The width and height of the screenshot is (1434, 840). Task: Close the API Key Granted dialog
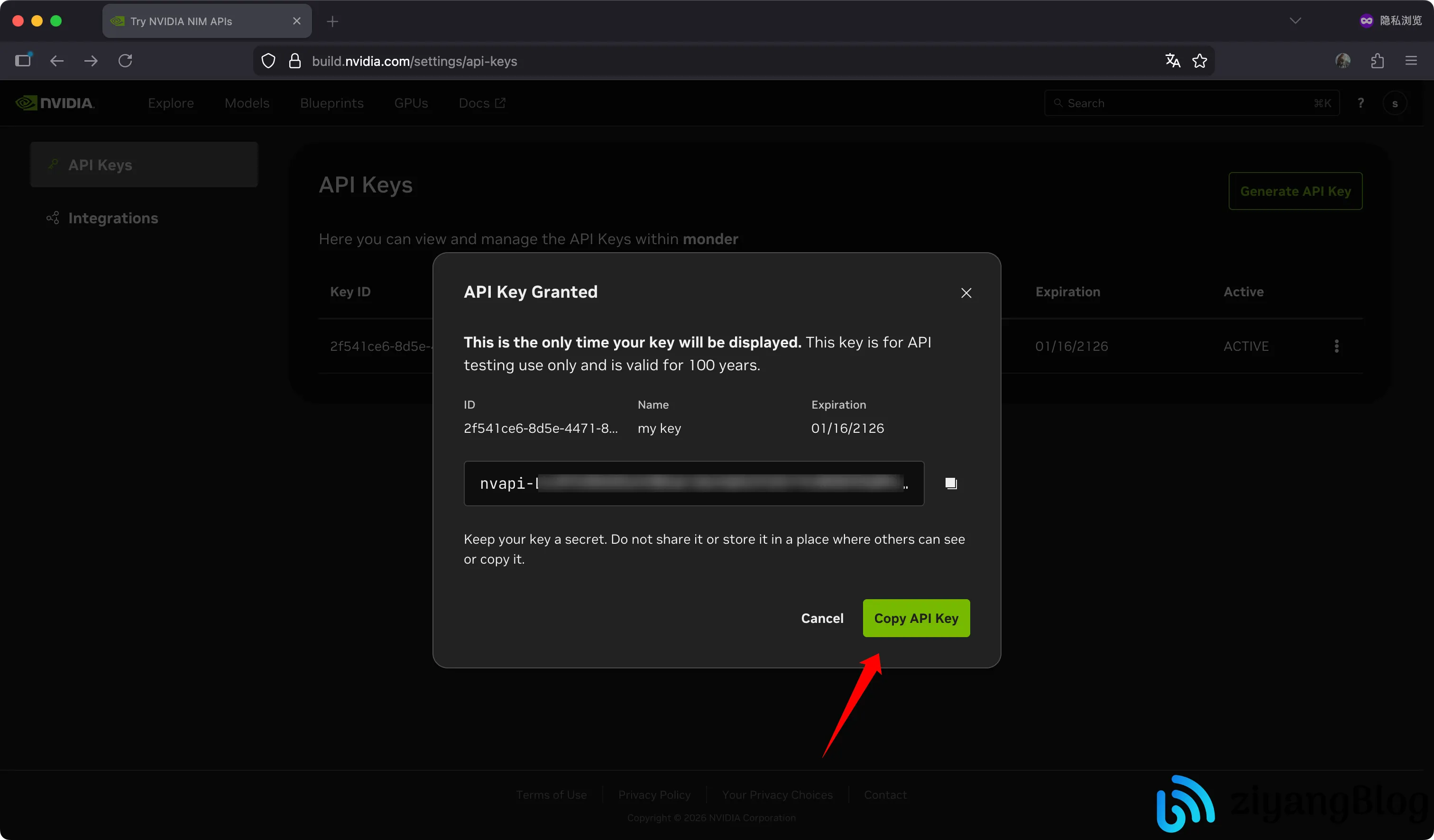(x=965, y=292)
